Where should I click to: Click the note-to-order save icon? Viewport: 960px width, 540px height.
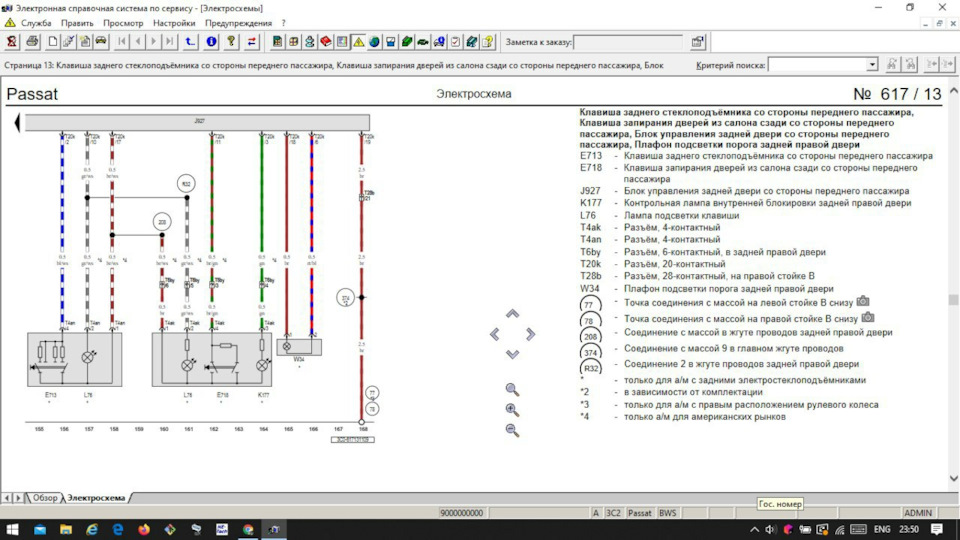[697, 42]
